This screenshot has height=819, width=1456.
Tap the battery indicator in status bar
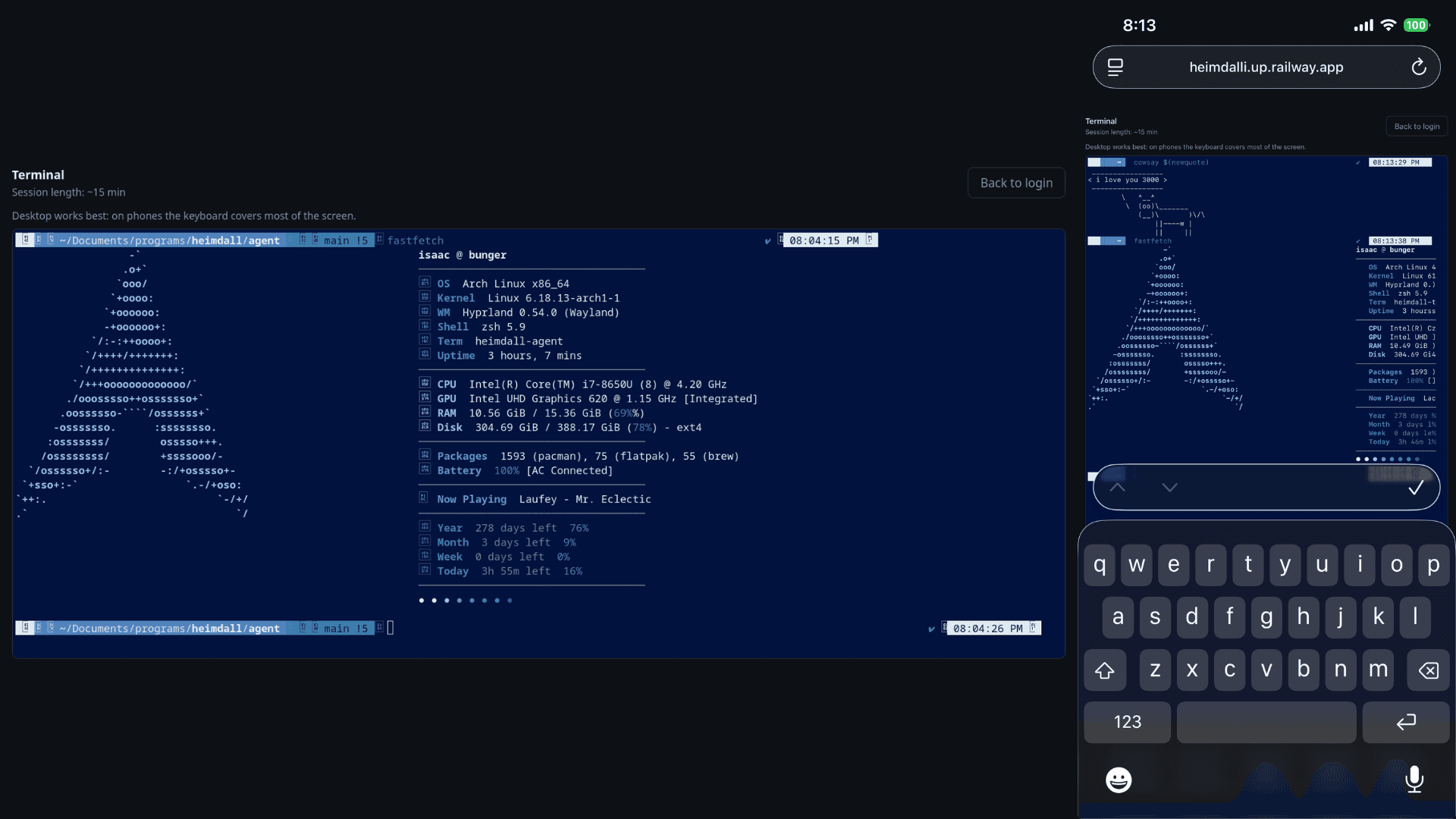point(1416,25)
